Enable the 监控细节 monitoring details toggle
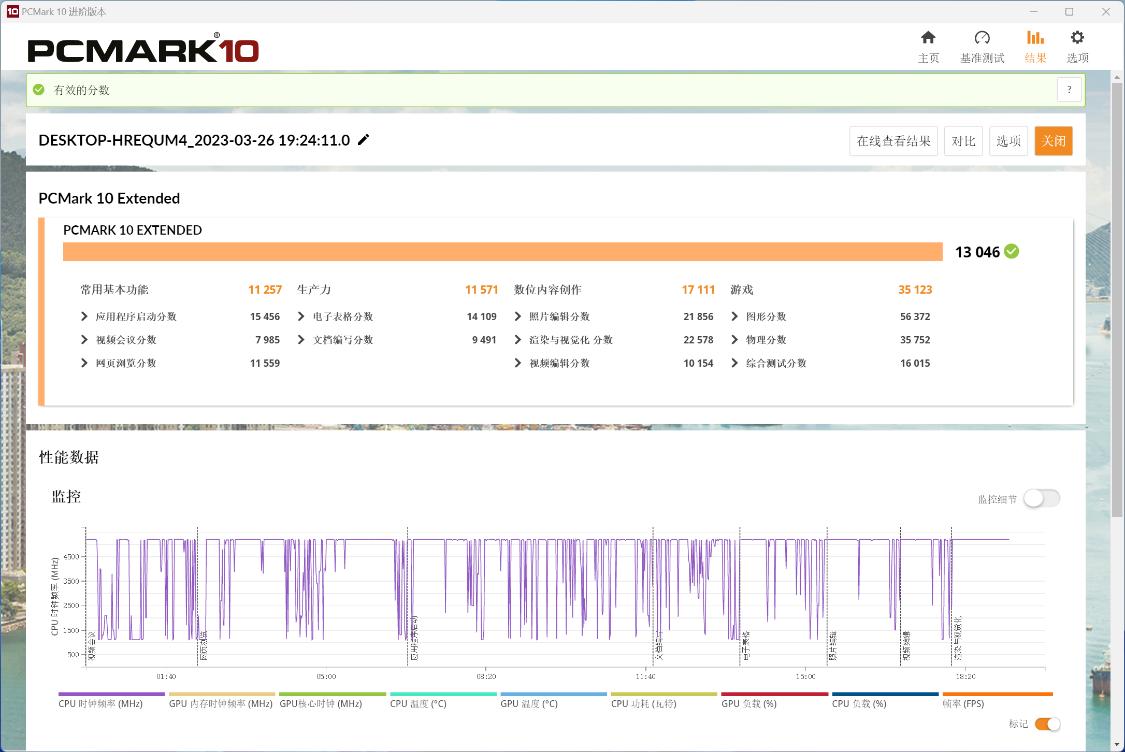The image size is (1125, 752). click(1042, 497)
